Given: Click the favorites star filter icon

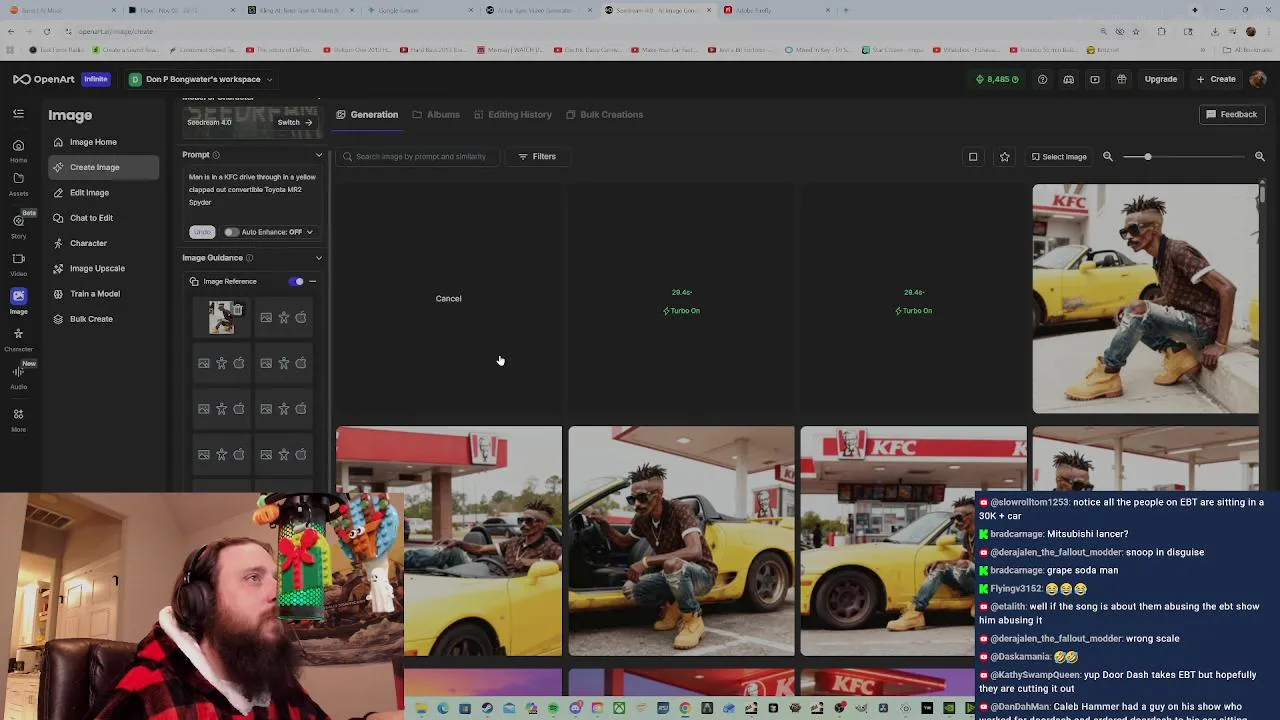Looking at the screenshot, I should 1005,156.
